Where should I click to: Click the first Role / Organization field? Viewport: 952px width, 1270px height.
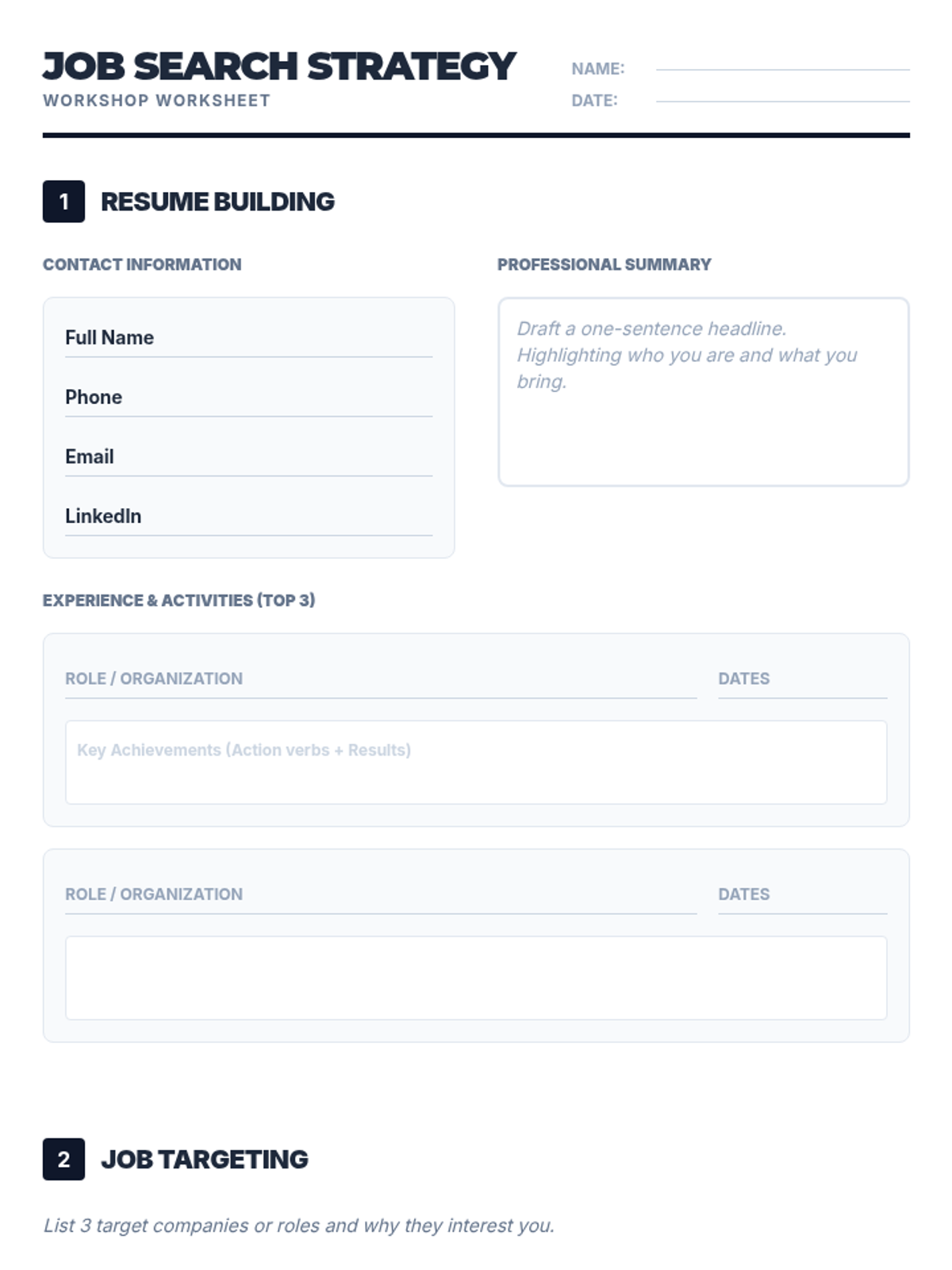381,679
